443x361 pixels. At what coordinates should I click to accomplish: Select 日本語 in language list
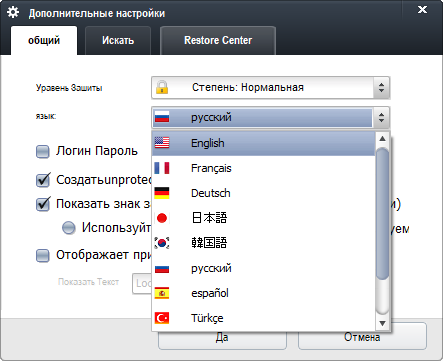264,218
